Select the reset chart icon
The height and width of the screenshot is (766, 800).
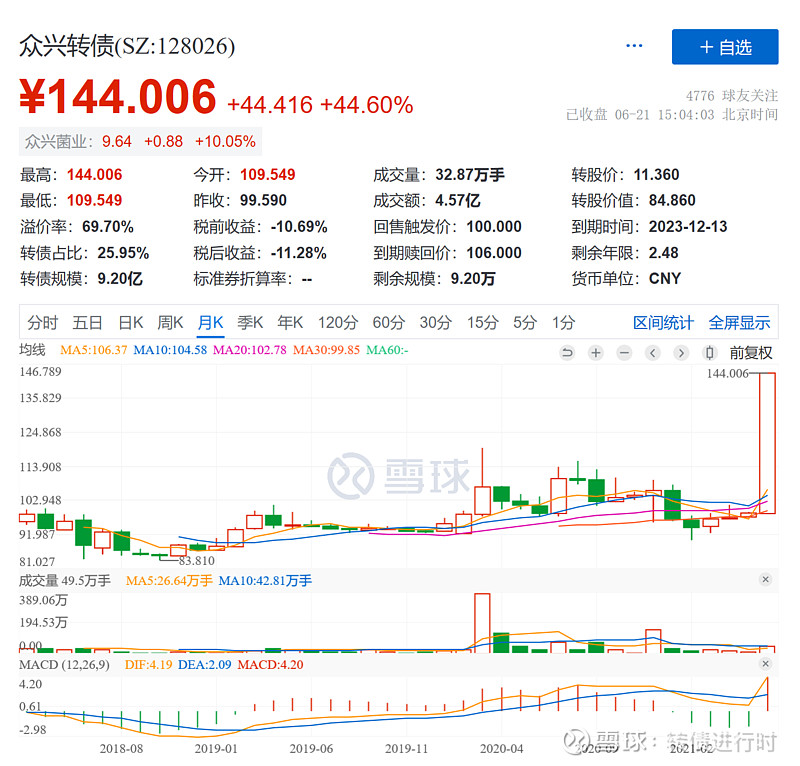pos(568,353)
